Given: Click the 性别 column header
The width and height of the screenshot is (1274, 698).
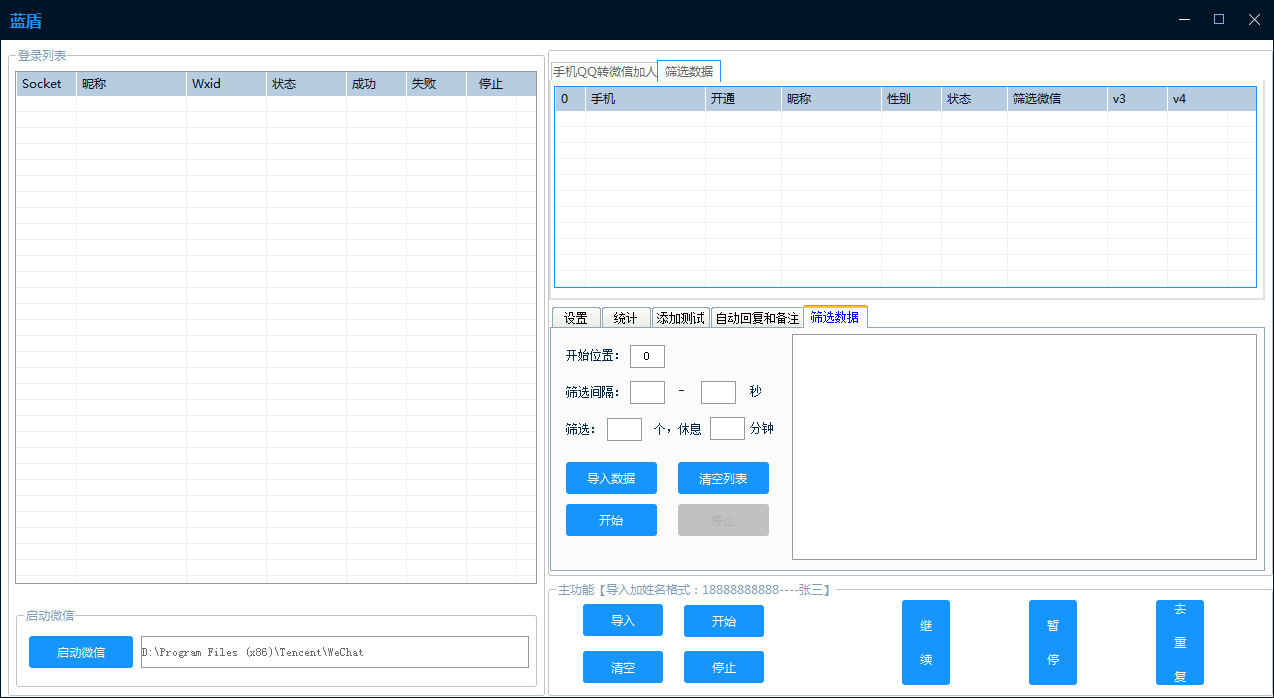Looking at the screenshot, I should pyautogui.click(x=911, y=99).
